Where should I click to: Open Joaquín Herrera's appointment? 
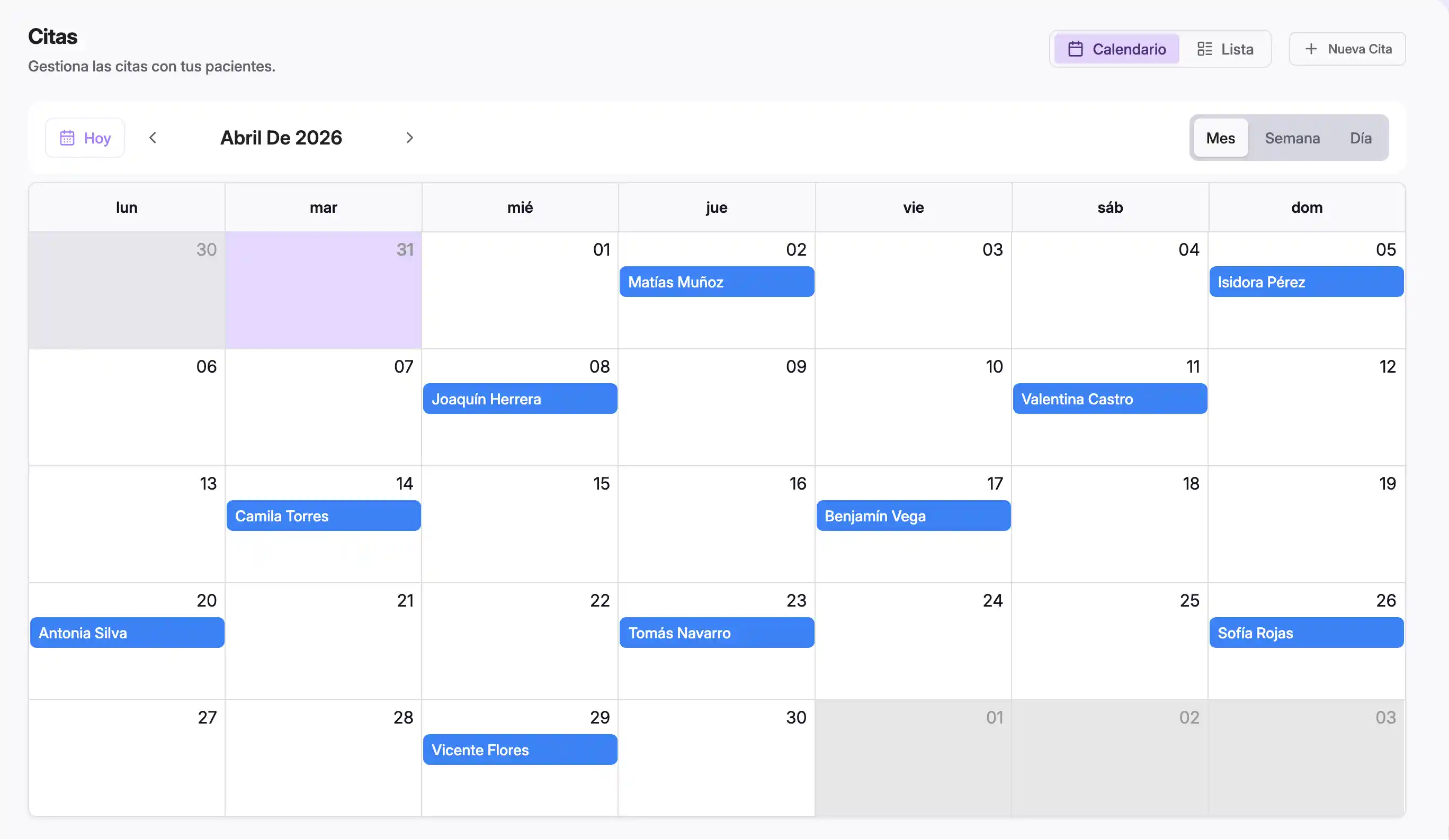520,399
